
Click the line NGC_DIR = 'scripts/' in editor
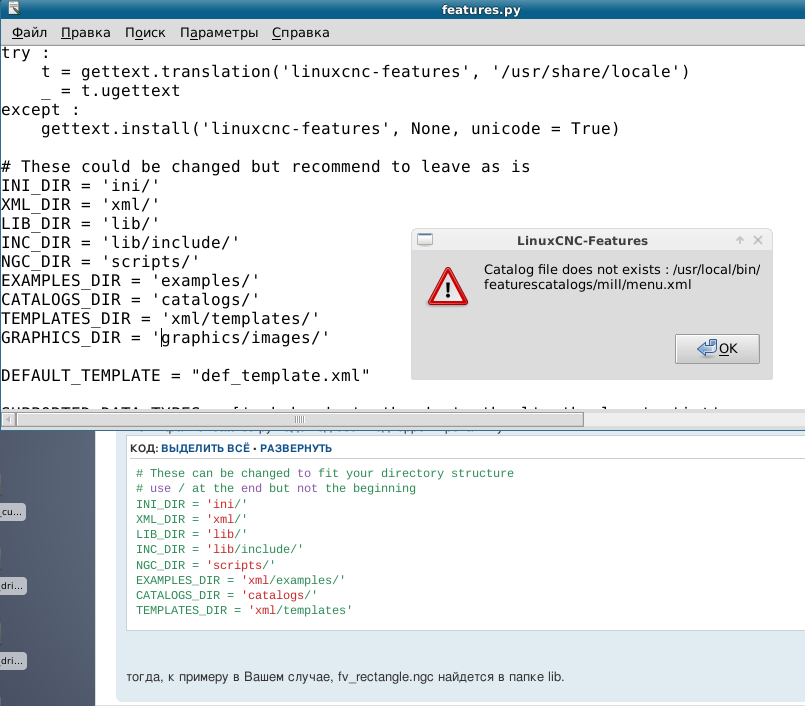pyautogui.click(x=100, y=262)
